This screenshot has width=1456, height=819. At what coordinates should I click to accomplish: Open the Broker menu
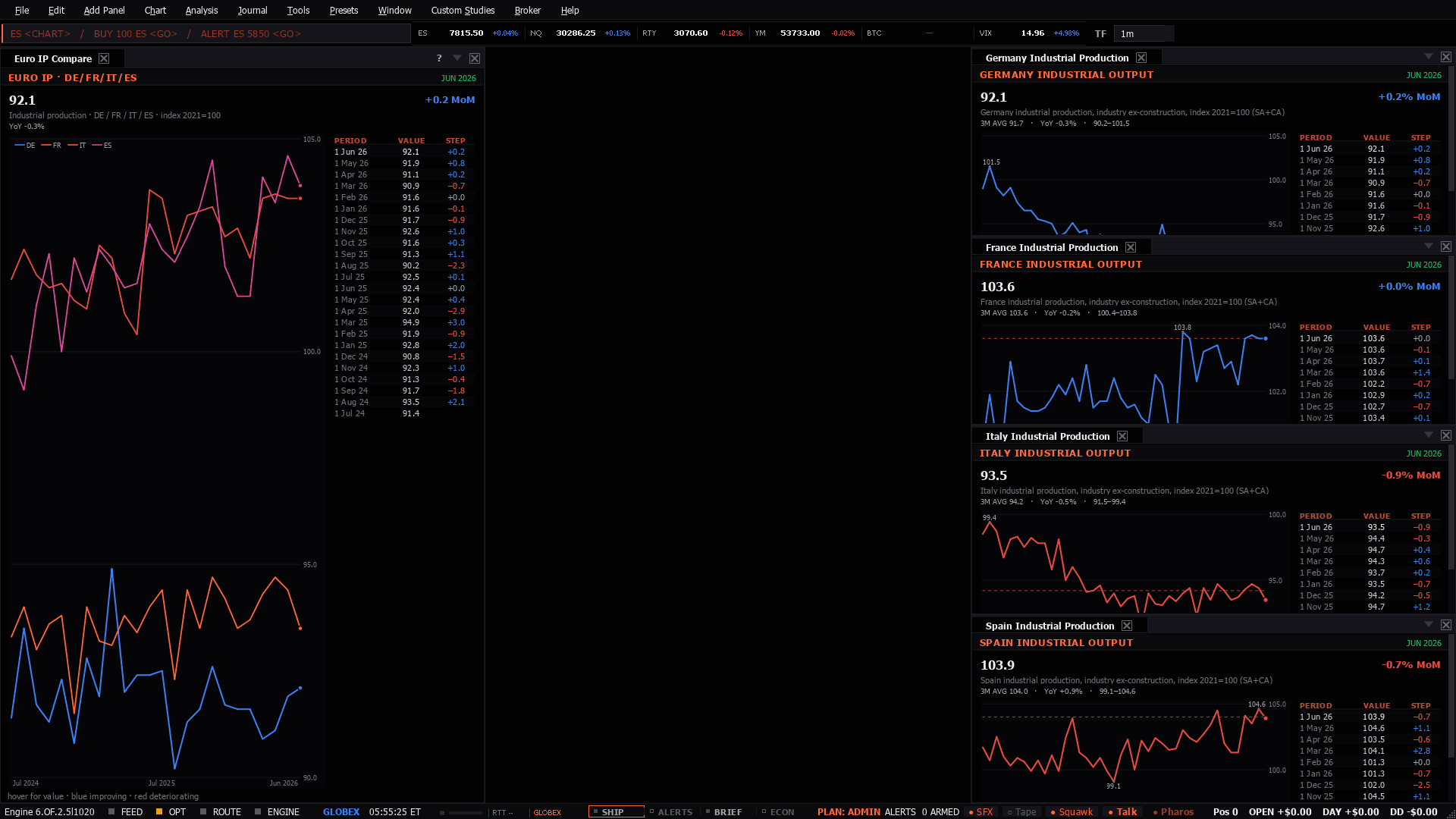528,10
